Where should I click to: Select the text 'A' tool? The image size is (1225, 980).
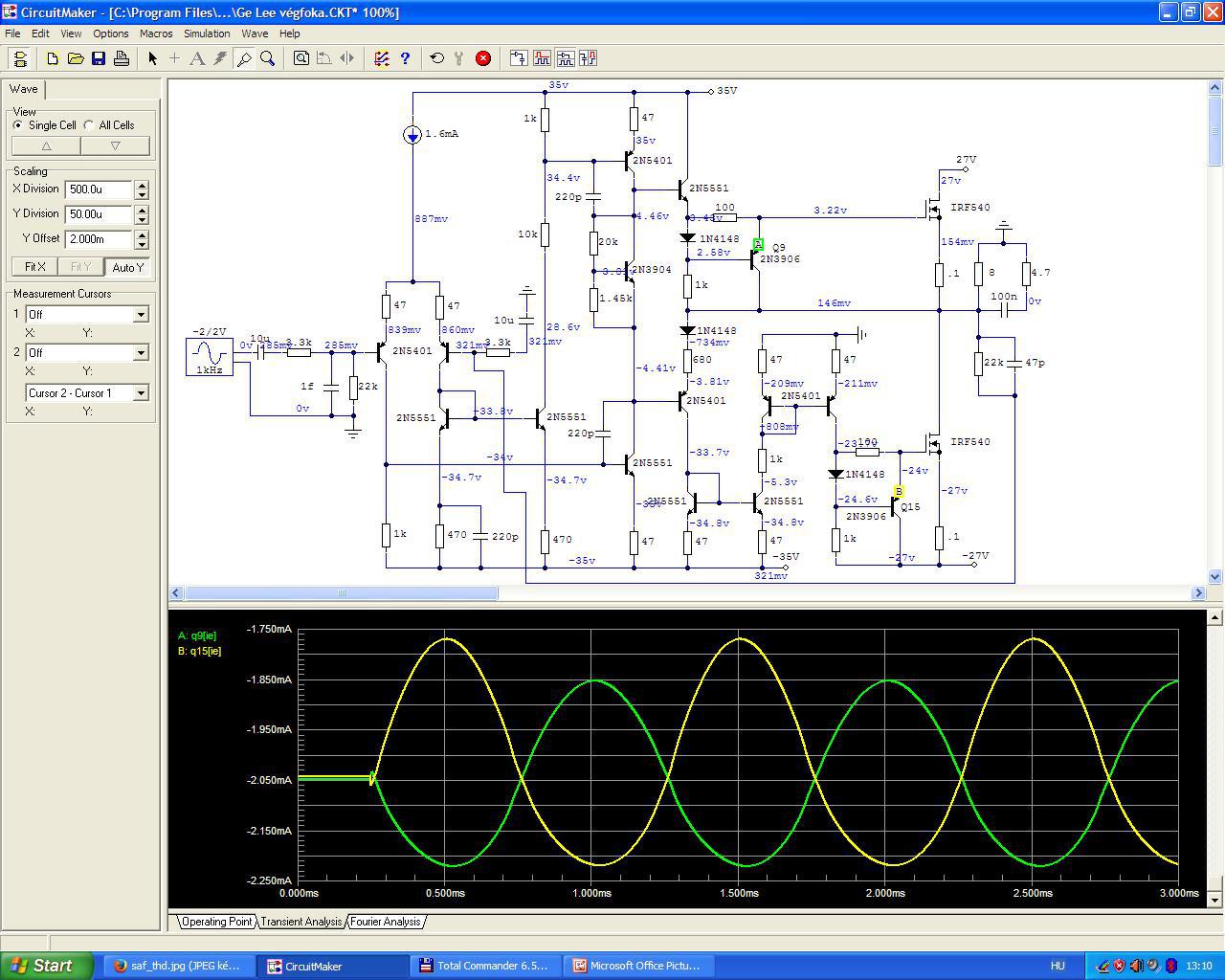[197, 58]
